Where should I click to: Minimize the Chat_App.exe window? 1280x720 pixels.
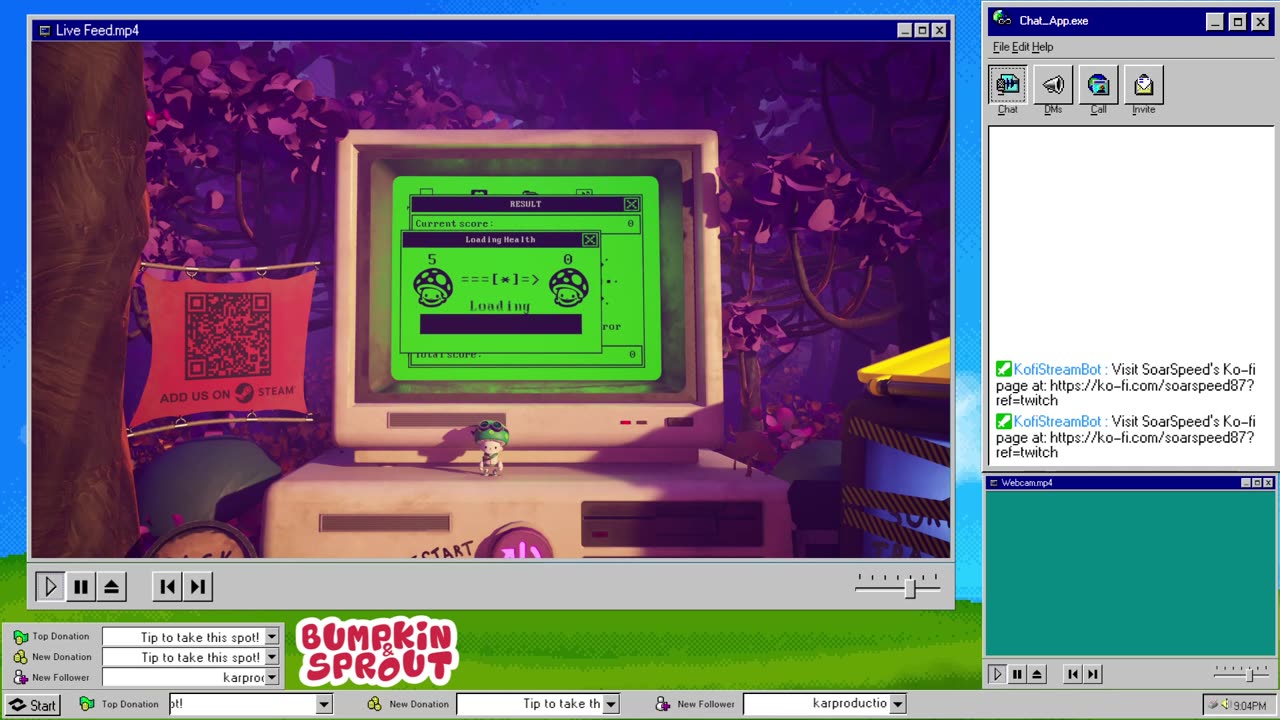[1215, 21]
